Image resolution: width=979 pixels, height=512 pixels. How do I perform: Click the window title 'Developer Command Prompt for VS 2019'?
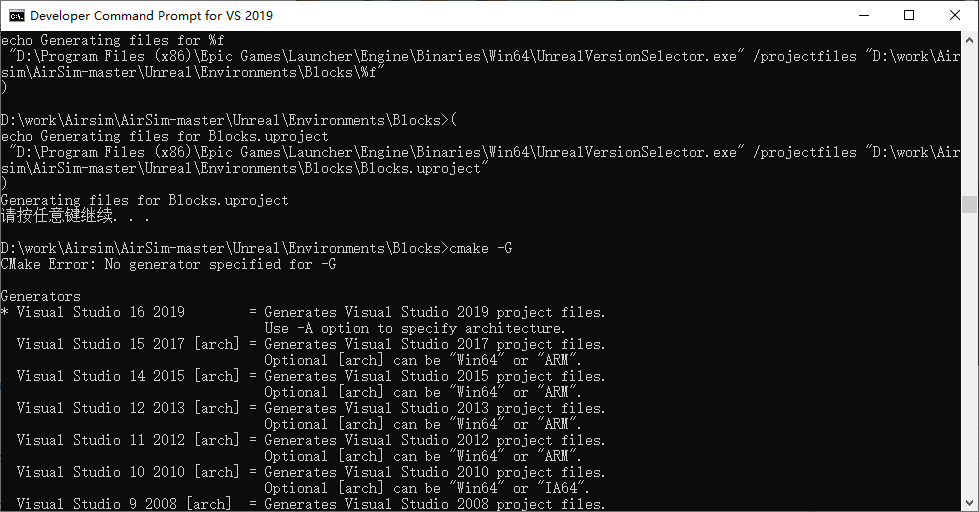tap(151, 16)
